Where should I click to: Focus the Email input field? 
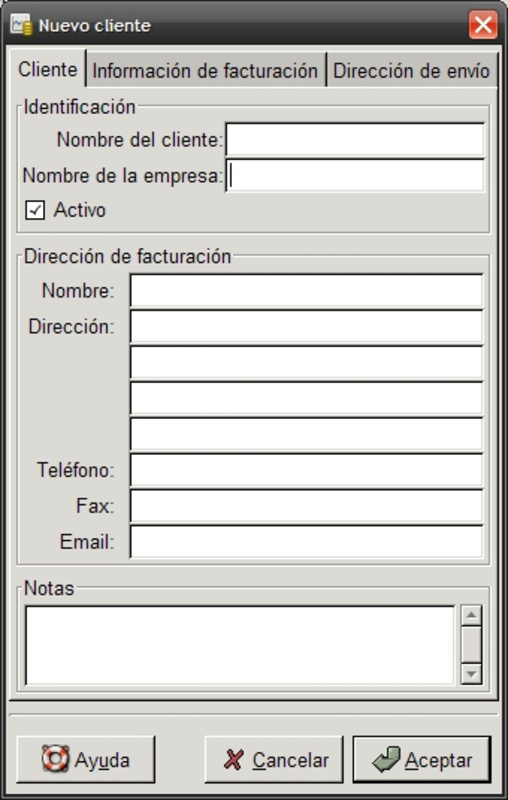click(306, 541)
